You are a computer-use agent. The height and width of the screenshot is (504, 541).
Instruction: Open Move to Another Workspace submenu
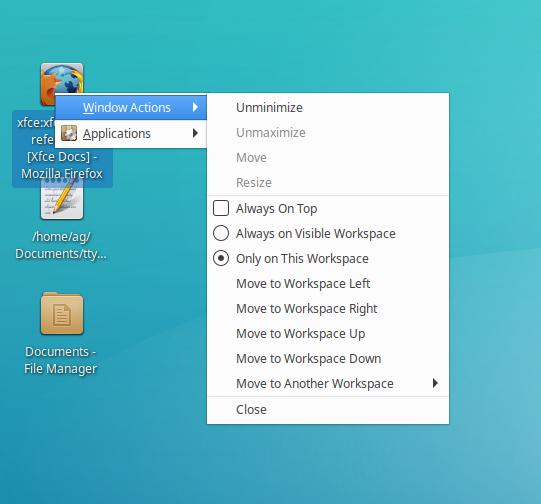coord(328,383)
